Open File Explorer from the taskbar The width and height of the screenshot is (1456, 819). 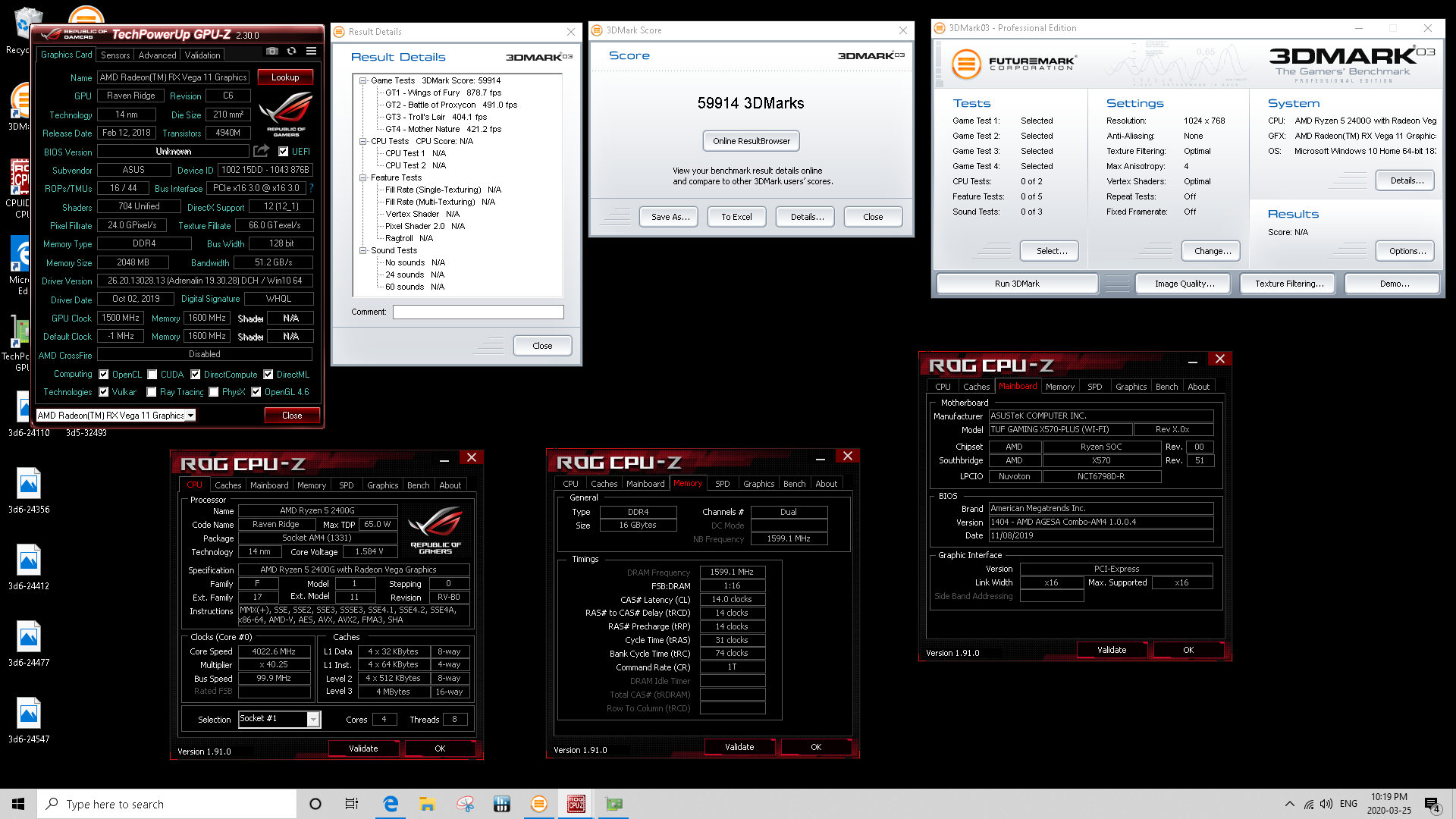coord(427,804)
